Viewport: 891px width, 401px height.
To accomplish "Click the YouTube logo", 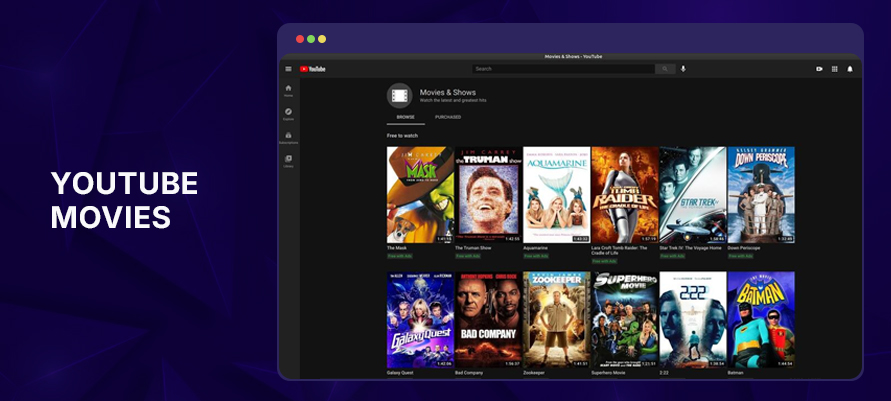I will [x=313, y=69].
